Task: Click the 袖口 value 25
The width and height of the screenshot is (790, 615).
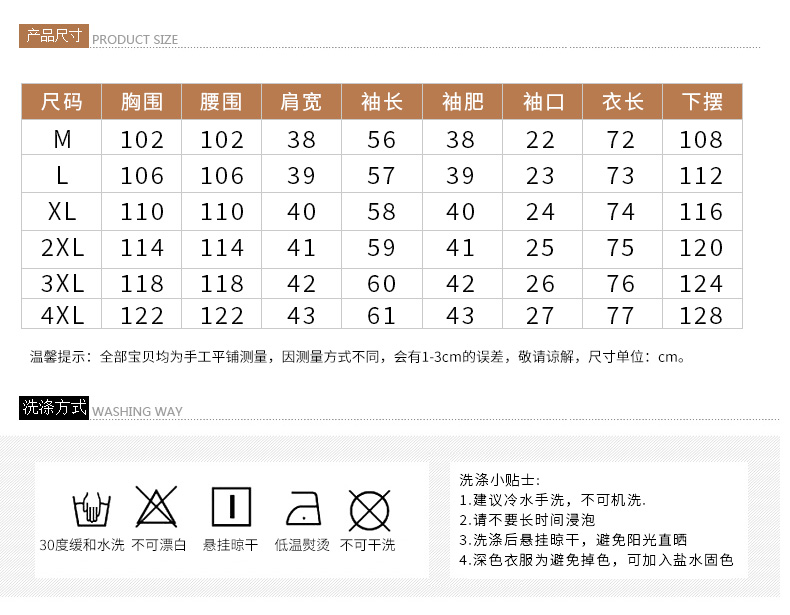Action: click(x=540, y=248)
